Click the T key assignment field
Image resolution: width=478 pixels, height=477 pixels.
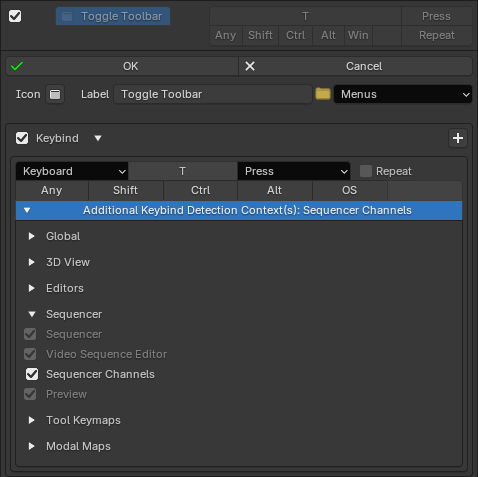pyautogui.click(x=183, y=171)
